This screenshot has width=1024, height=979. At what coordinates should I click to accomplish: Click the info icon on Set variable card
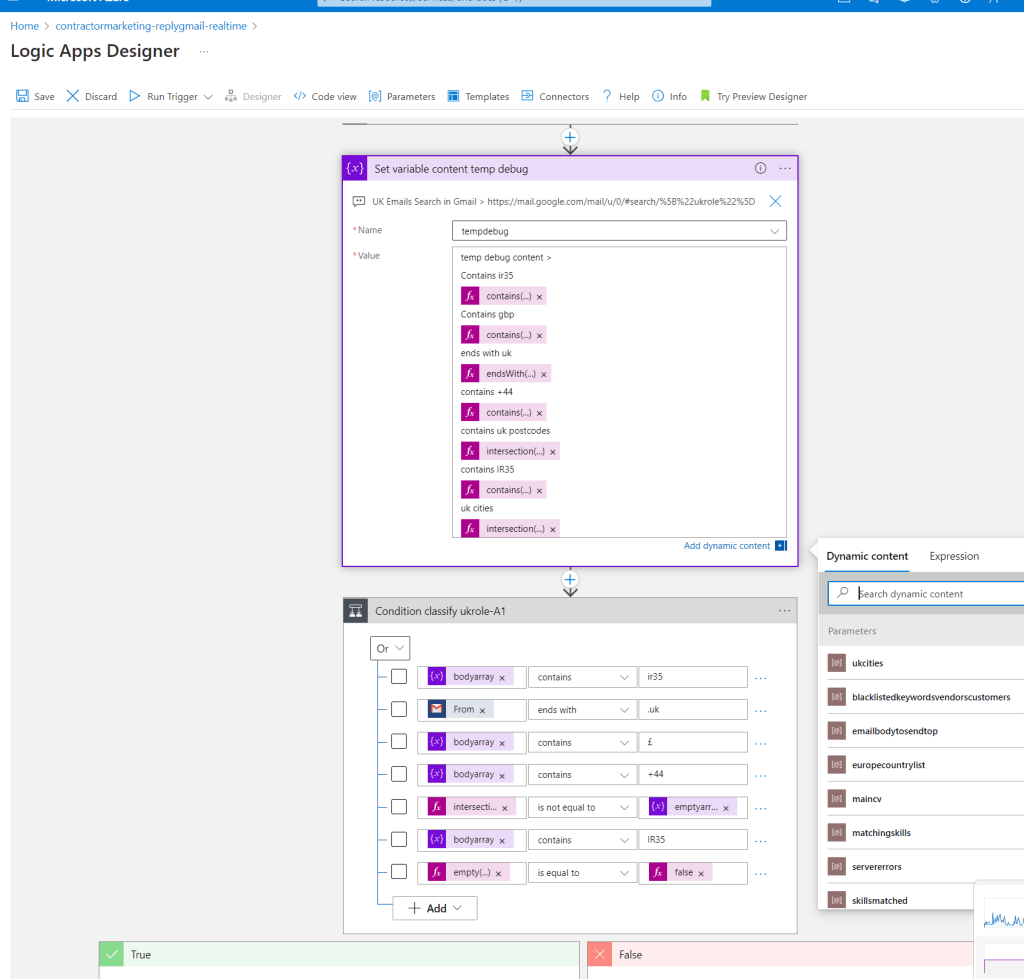760,169
